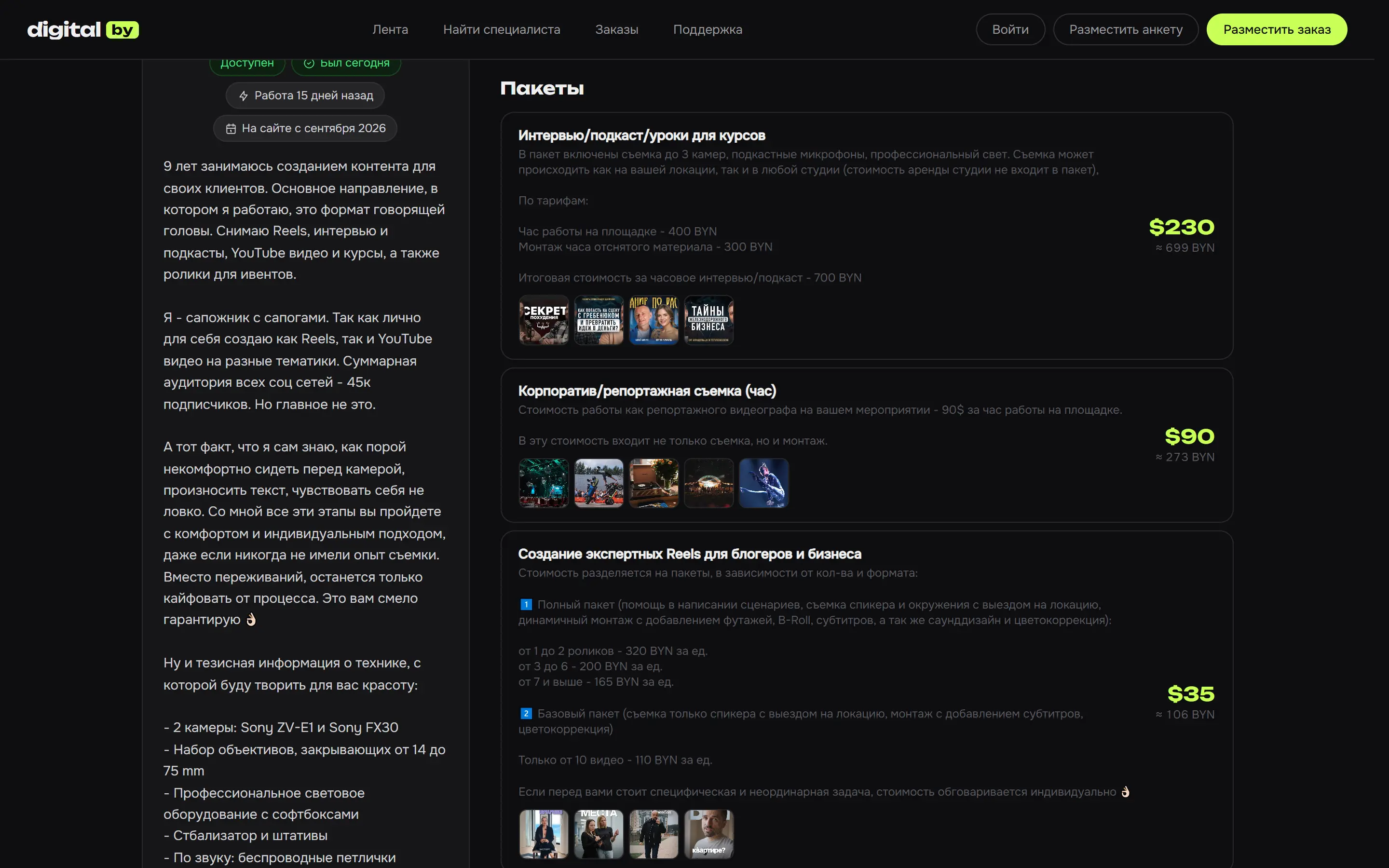The height and width of the screenshot is (868, 1389).
Task: Click the $230 package price
Action: tap(1181, 227)
